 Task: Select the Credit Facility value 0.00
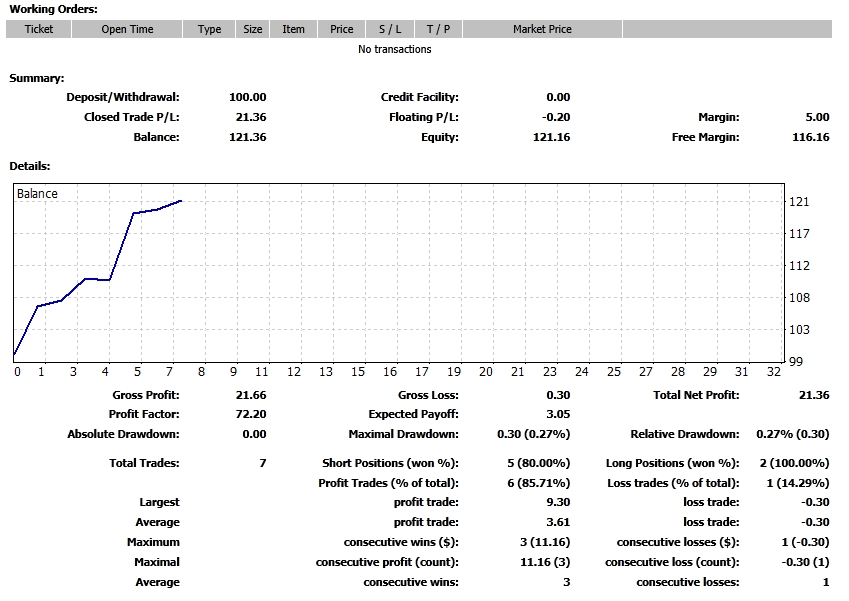coord(558,97)
